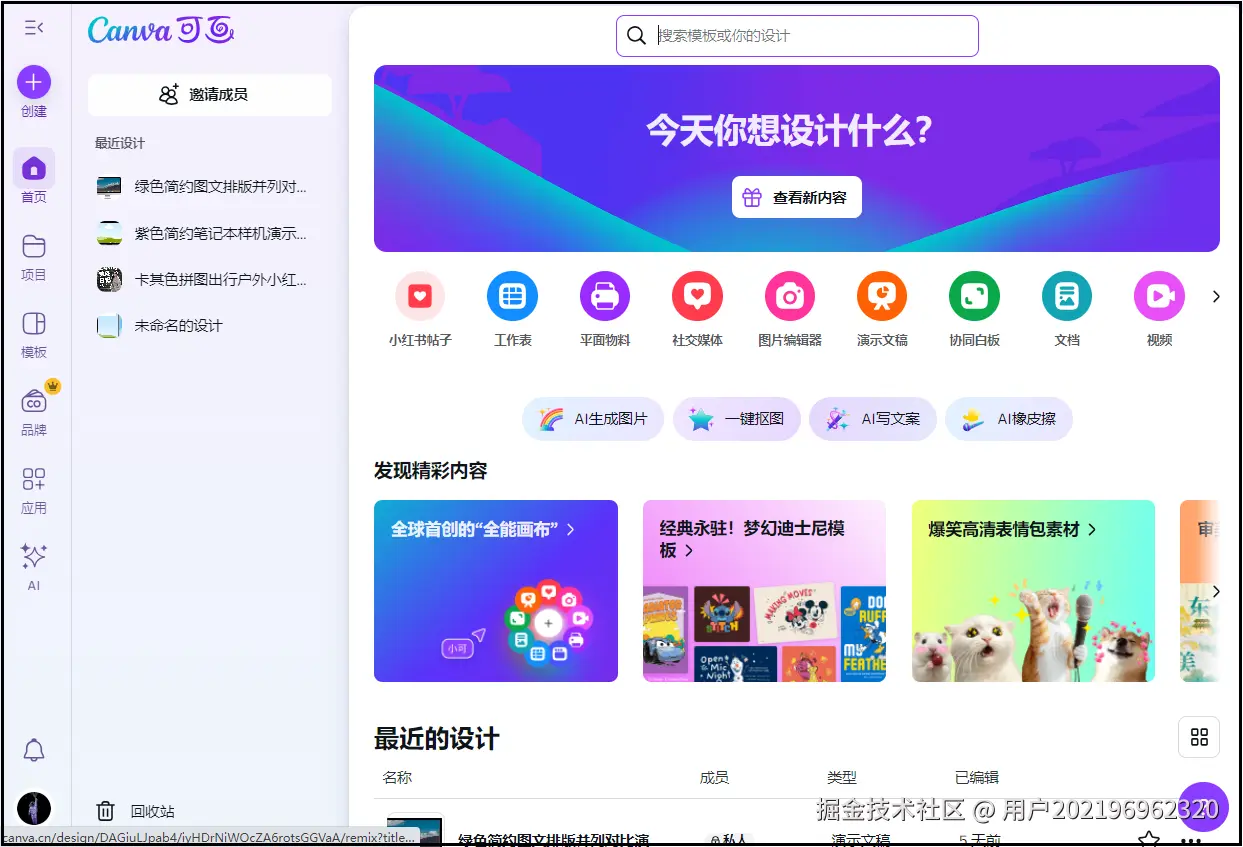Click the 发现精彩内容 heading
Image resolution: width=1243 pixels, height=847 pixels.
(x=431, y=471)
